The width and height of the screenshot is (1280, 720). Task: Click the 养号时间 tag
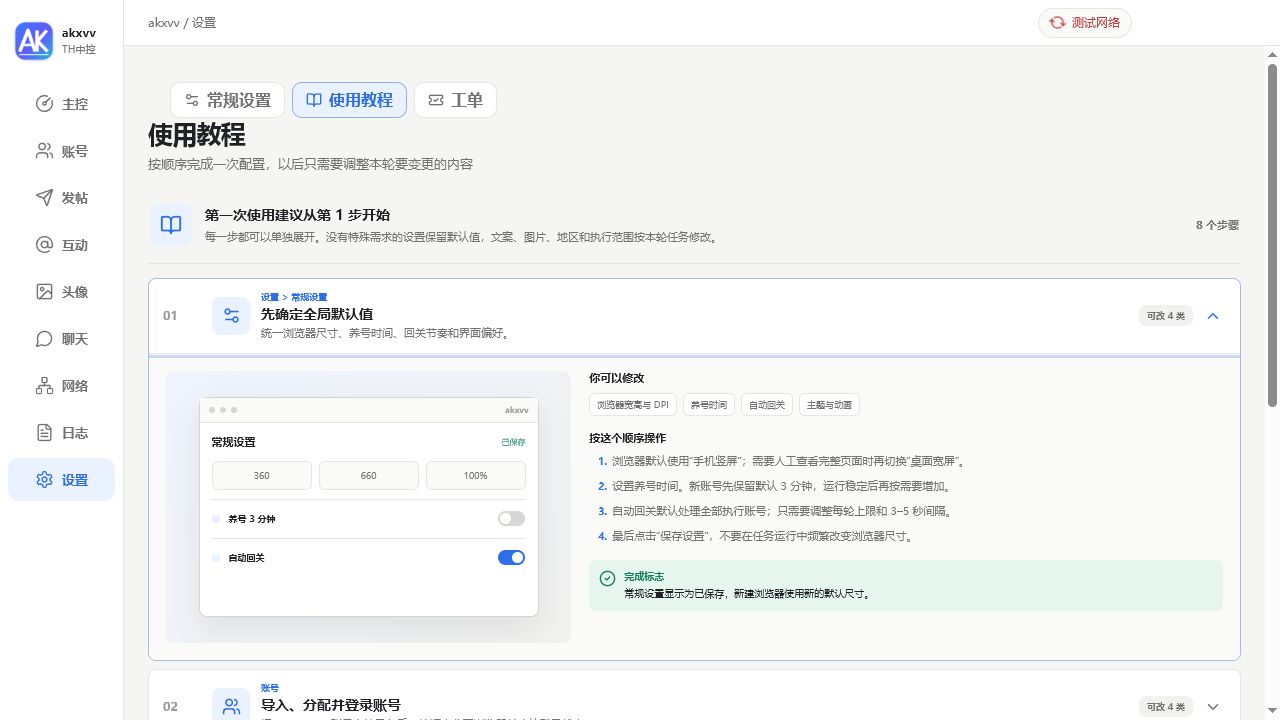709,405
